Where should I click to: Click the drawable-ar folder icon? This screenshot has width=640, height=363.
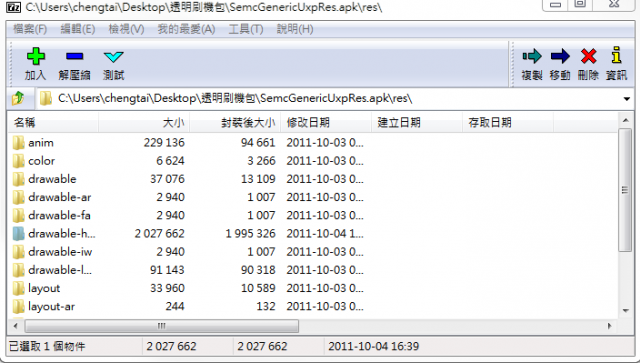[18, 197]
